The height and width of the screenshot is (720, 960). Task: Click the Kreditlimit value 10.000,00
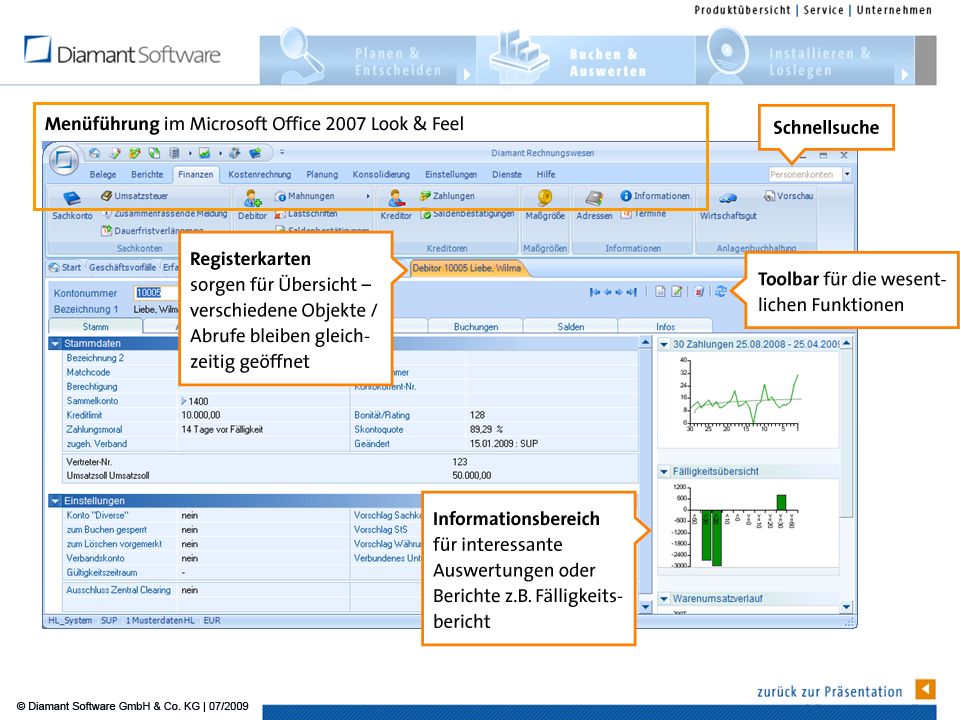(201, 415)
